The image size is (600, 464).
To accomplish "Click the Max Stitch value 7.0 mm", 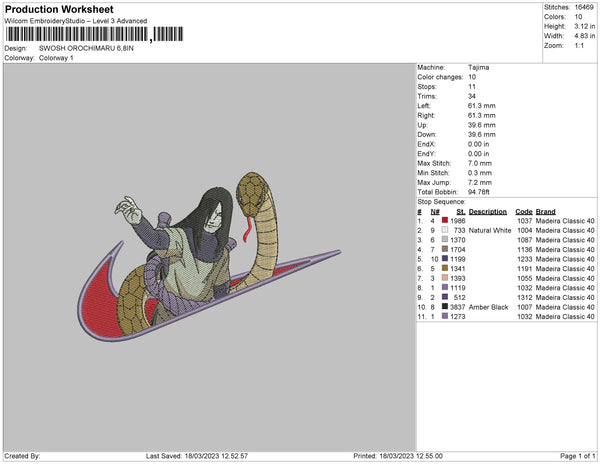I will coord(480,163).
